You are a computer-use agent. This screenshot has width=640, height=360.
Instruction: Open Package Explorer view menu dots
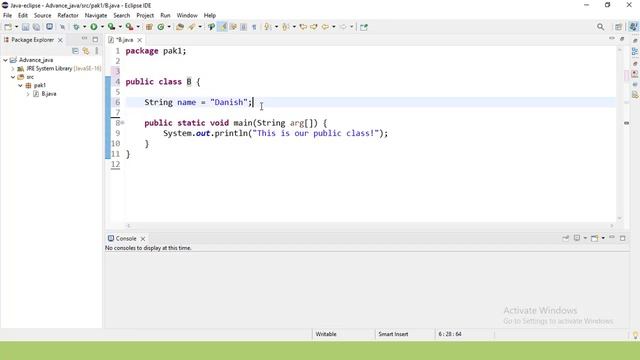pyautogui.click(x=97, y=51)
